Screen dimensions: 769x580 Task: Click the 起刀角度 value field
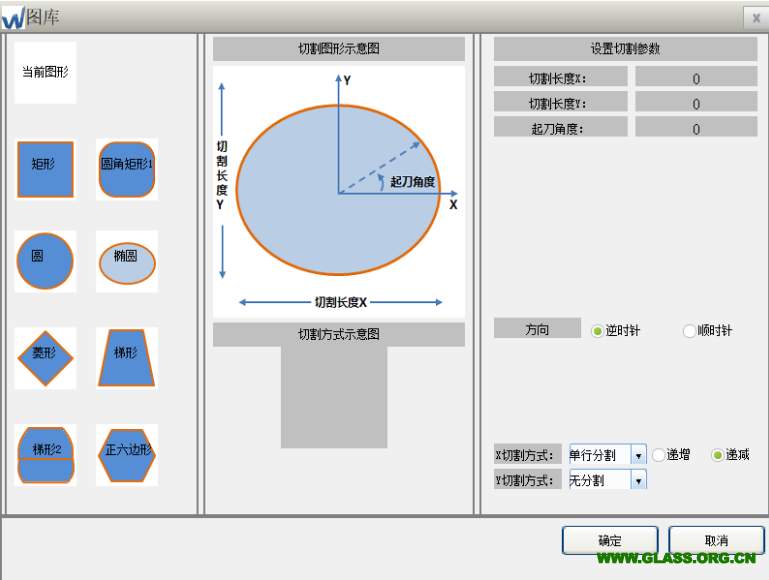(696, 128)
